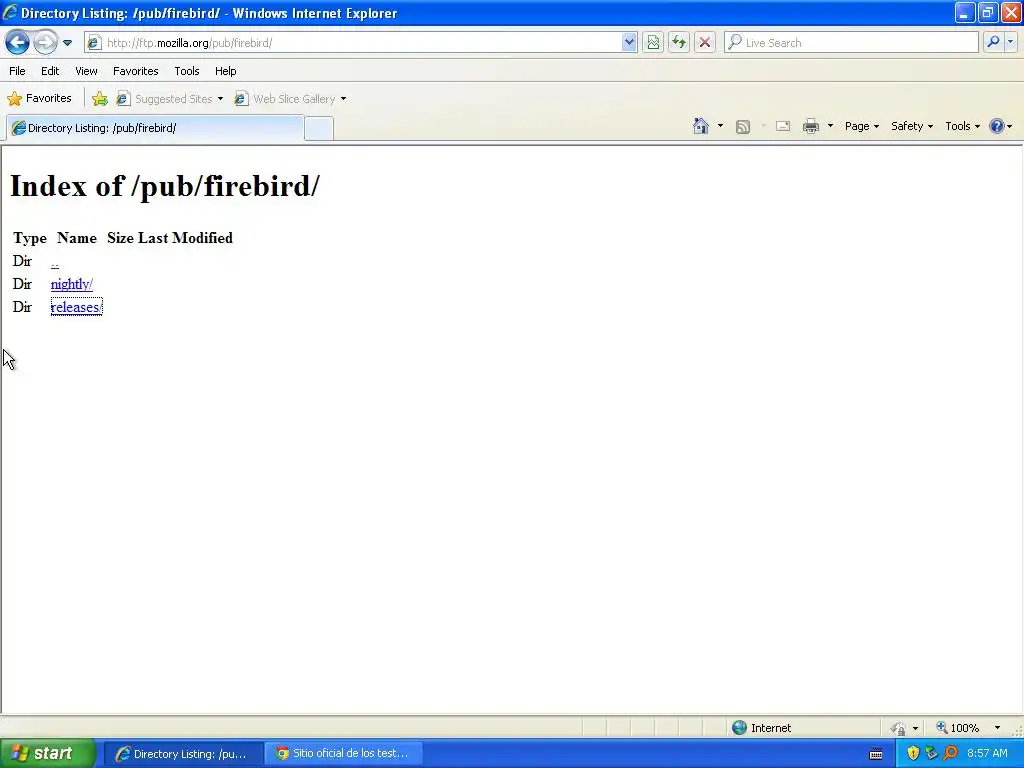The image size is (1024, 768).
Task: Open the releases/ directory link
Action: [x=76, y=307]
